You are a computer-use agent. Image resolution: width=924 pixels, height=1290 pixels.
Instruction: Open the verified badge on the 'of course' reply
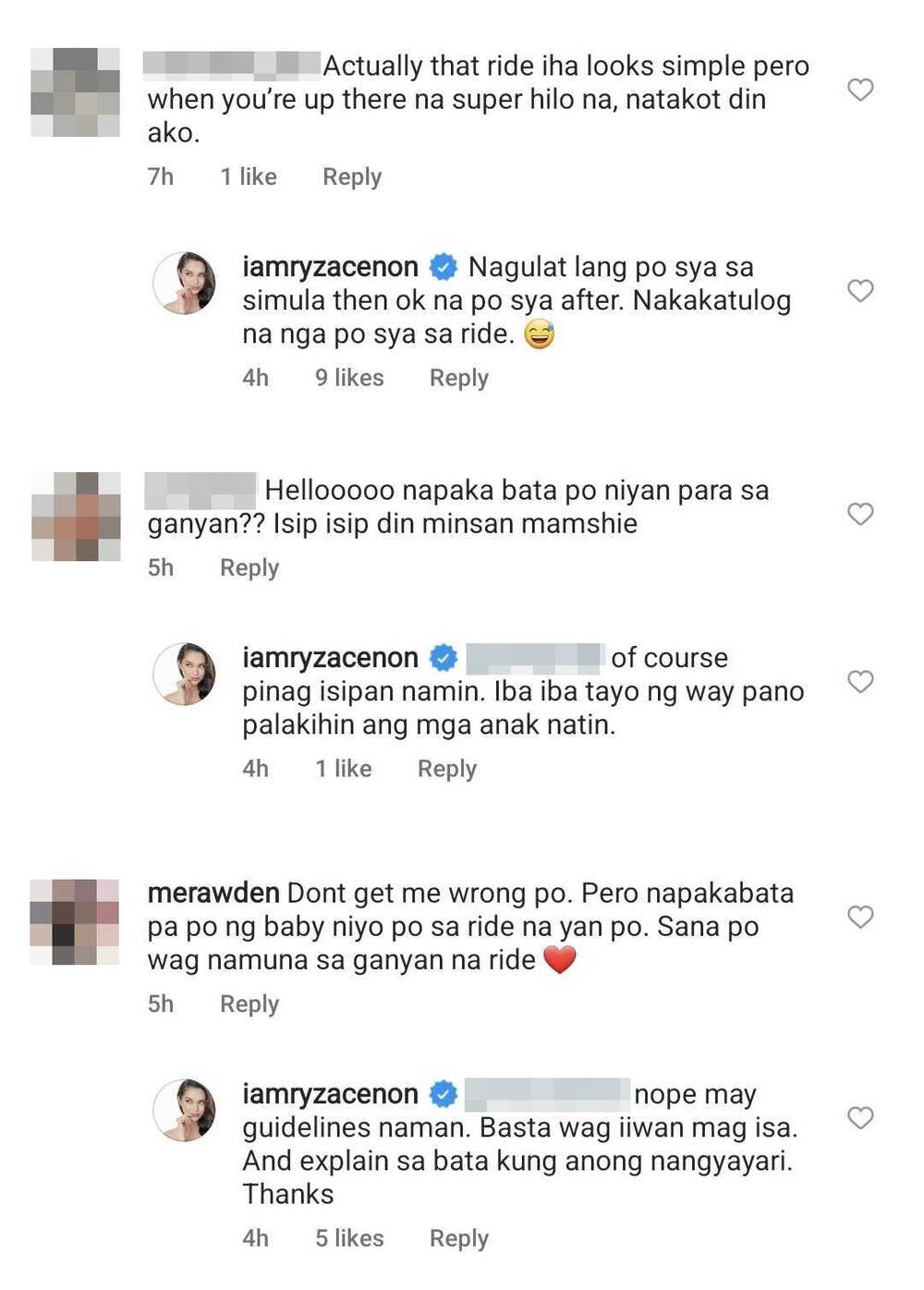click(x=444, y=658)
